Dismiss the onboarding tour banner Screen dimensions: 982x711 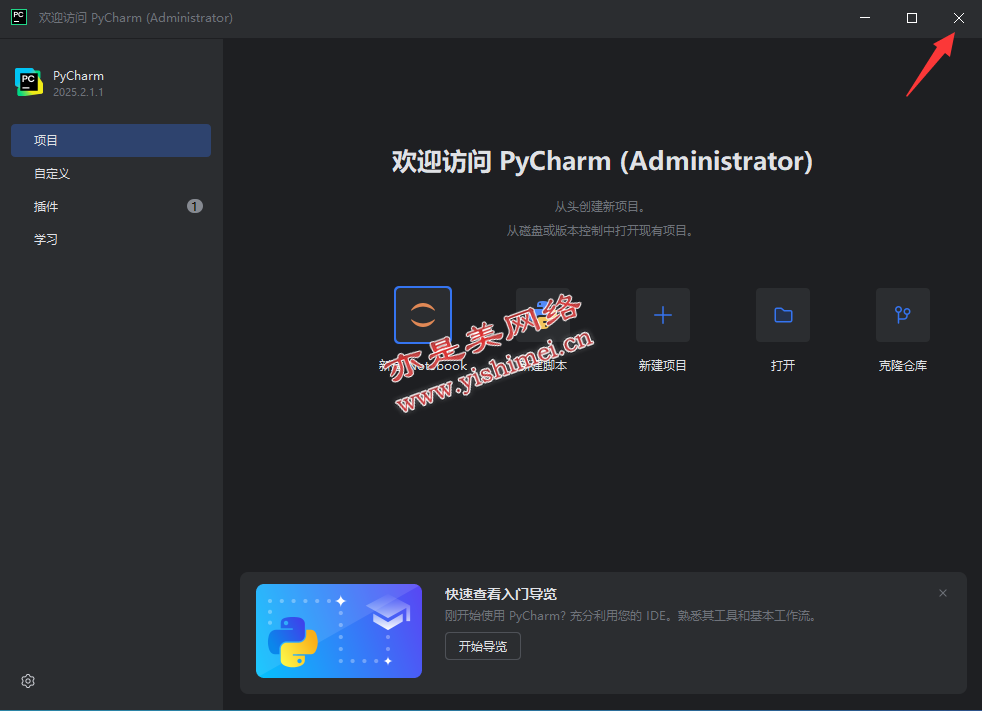pyautogui.click(x=943, y=593)
